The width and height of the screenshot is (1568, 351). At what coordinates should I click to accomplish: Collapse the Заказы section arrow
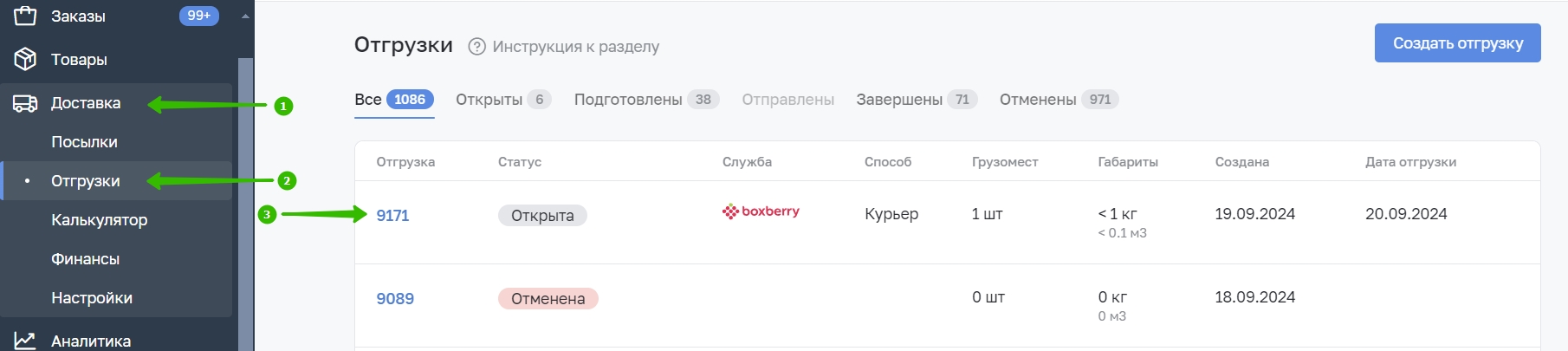pos(245,16)
